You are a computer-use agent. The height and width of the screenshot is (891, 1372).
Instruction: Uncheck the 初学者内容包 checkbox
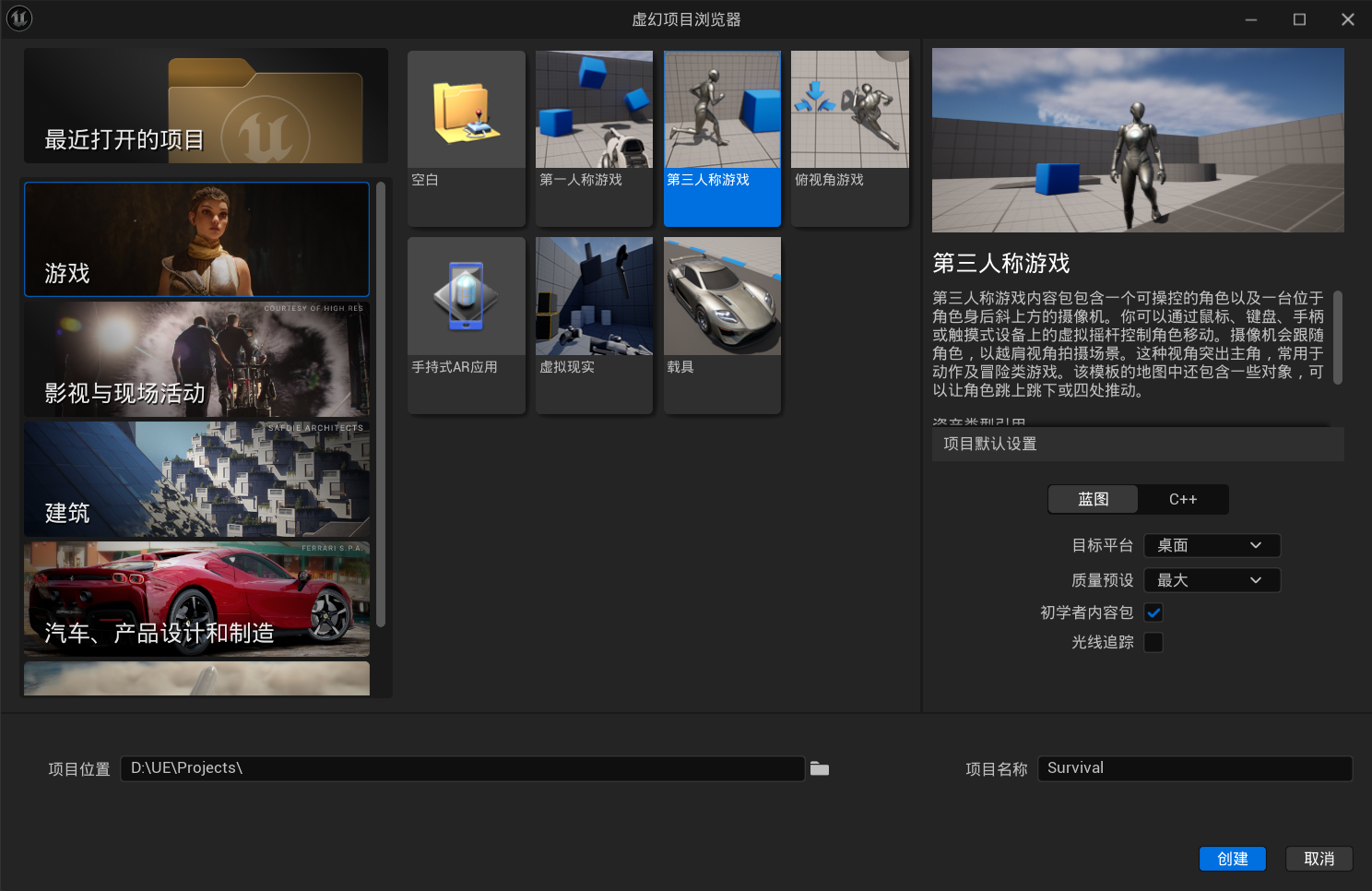(1153, 612)
